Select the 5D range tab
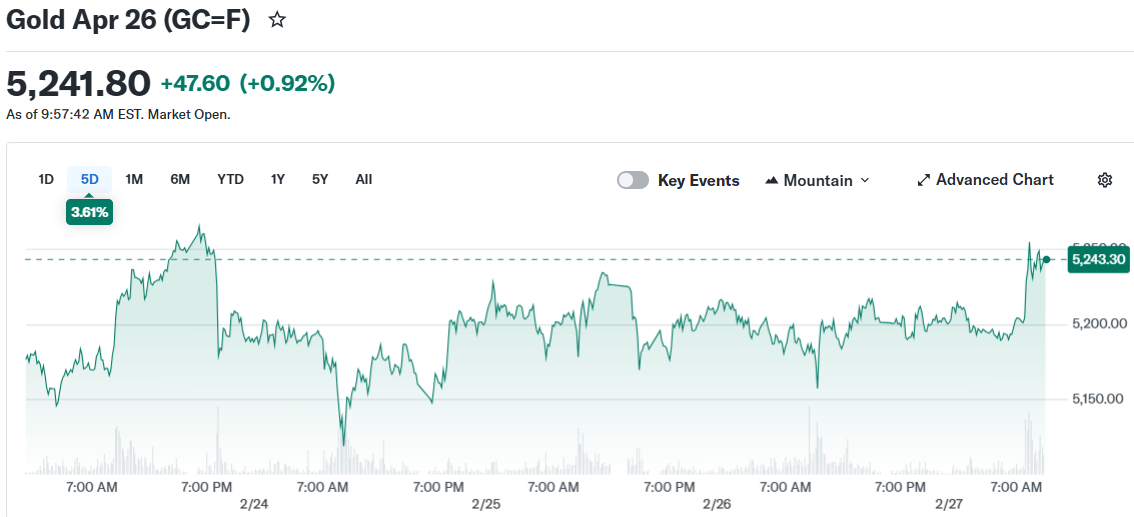Screen dimensions: 1134x517 pos(90,179)
